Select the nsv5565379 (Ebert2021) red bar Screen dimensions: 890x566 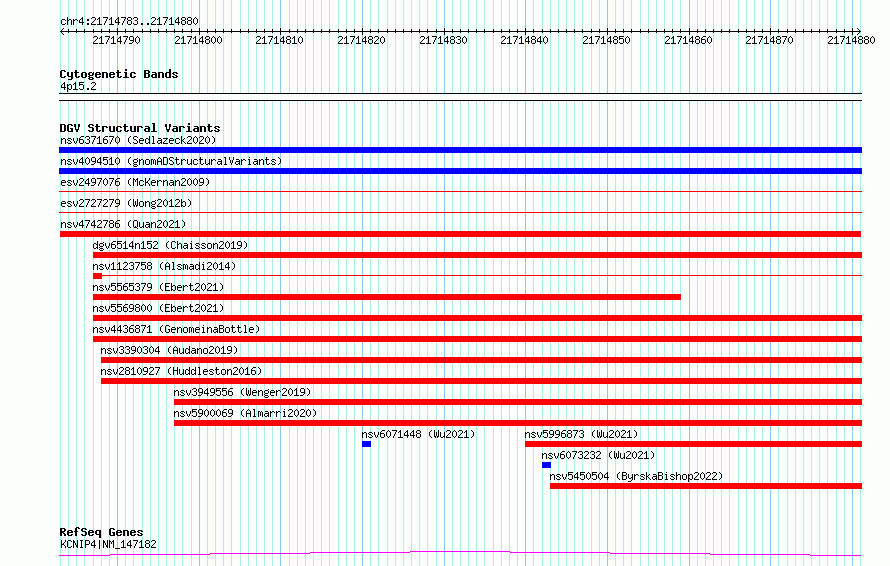pos(387,297)
